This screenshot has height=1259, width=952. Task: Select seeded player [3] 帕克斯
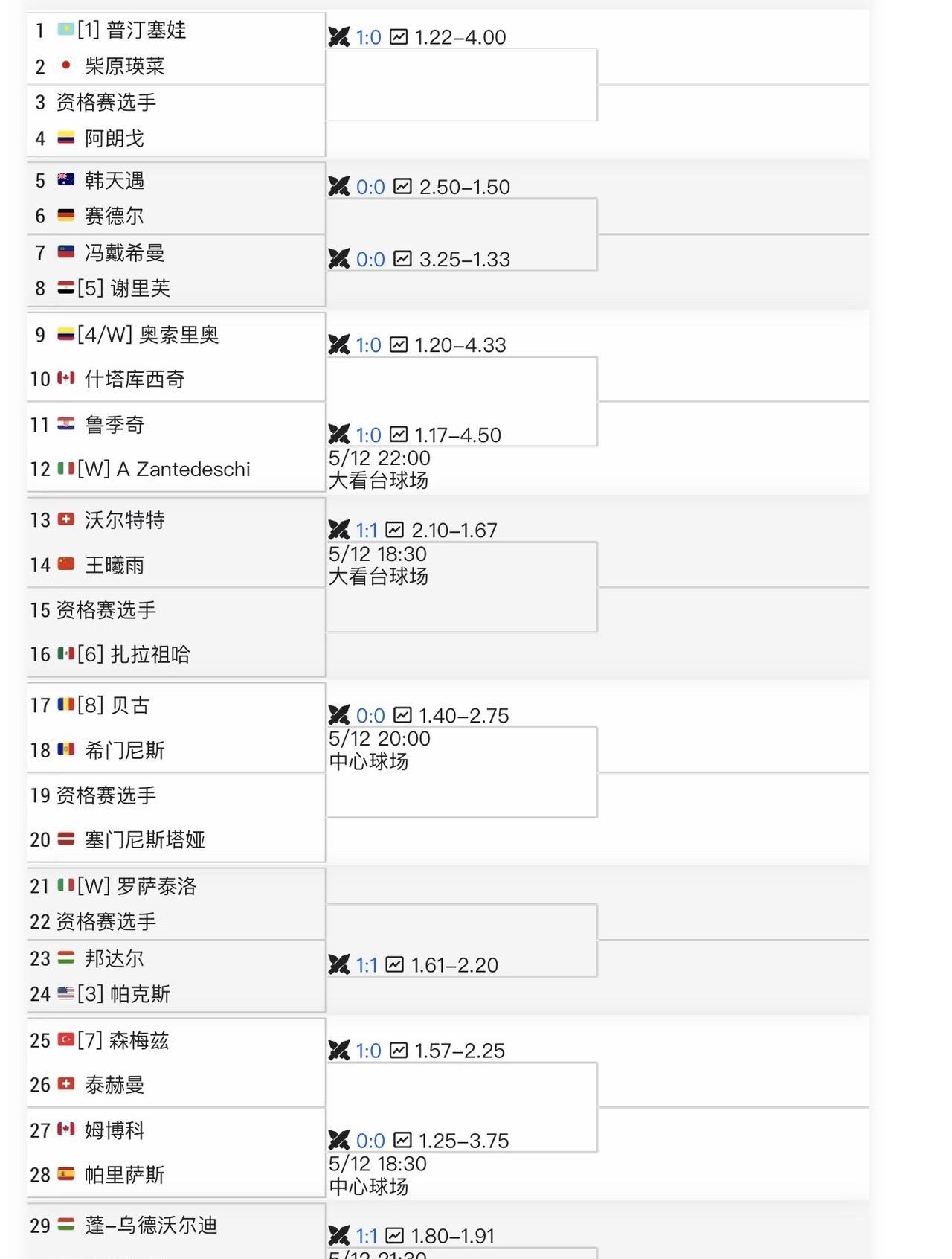click(x=124, y=994)
